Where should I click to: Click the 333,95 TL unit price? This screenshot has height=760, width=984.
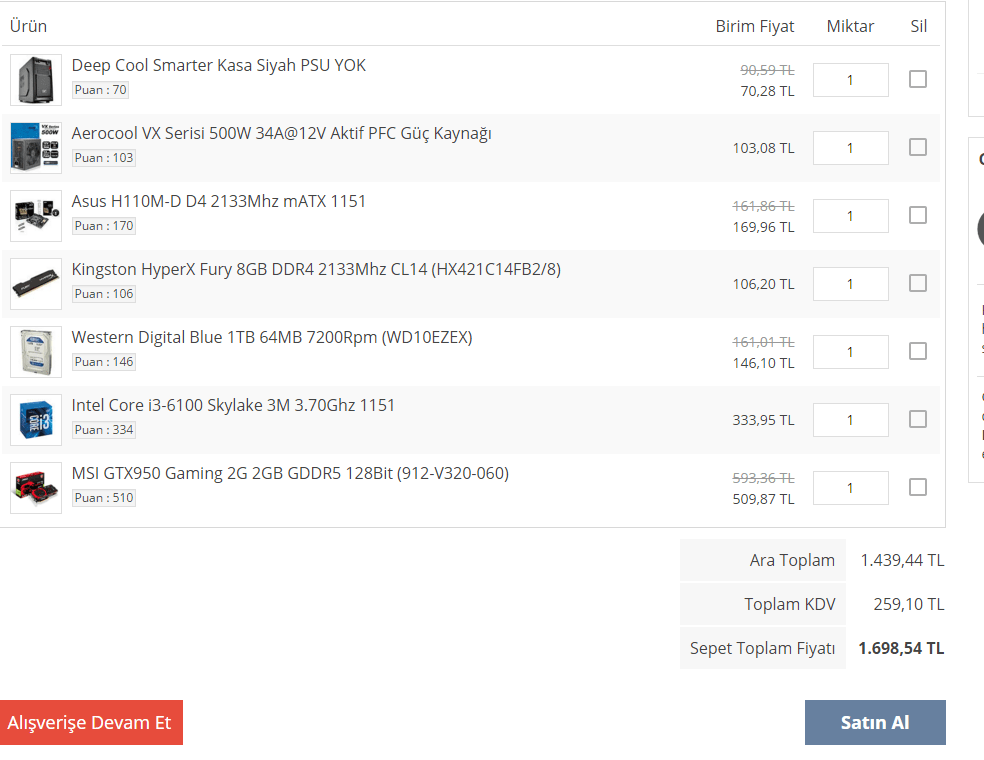pyautogui.click(x=763, y=420)
